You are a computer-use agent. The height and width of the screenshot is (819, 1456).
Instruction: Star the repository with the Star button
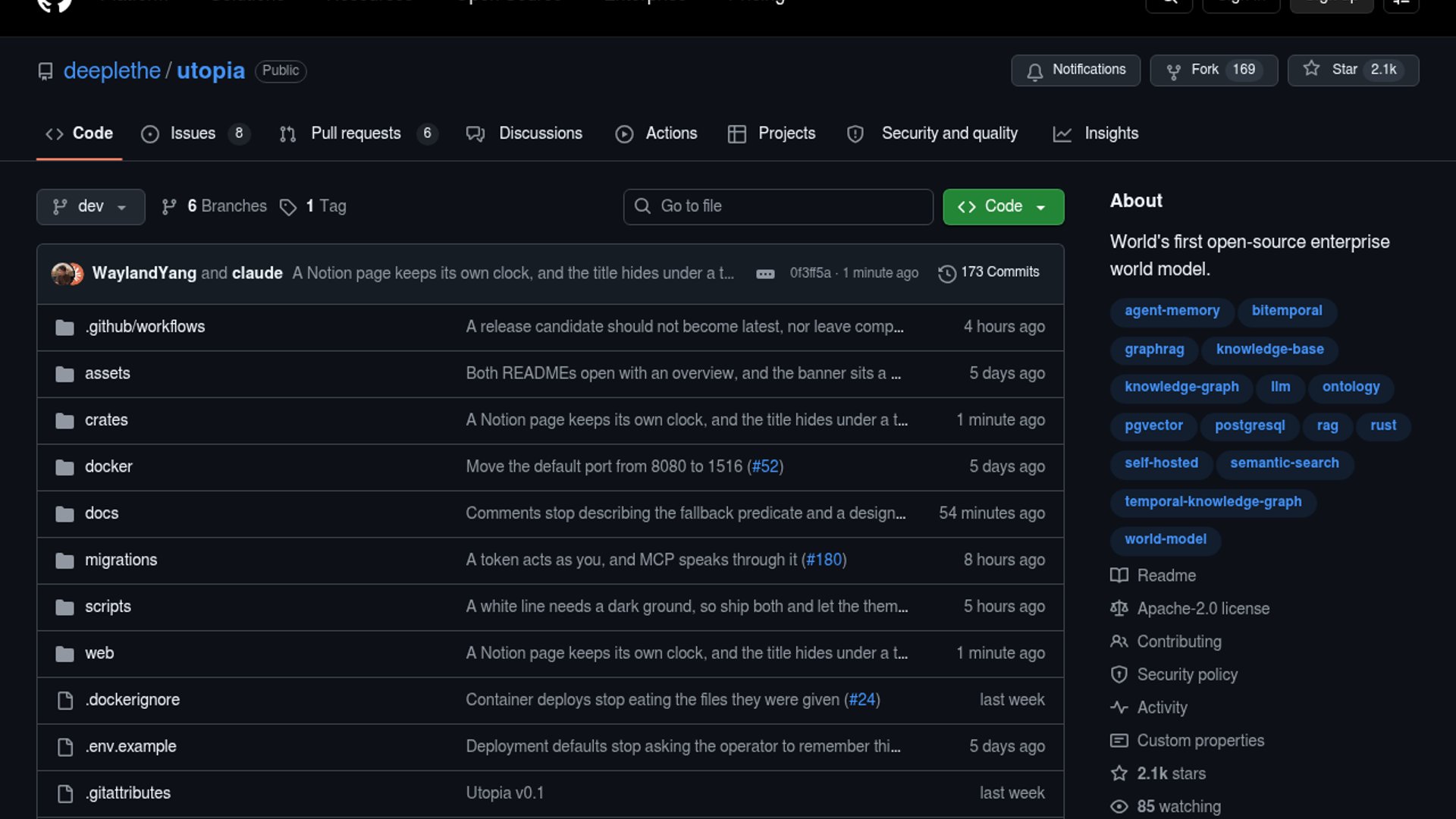pos(1353,70)
